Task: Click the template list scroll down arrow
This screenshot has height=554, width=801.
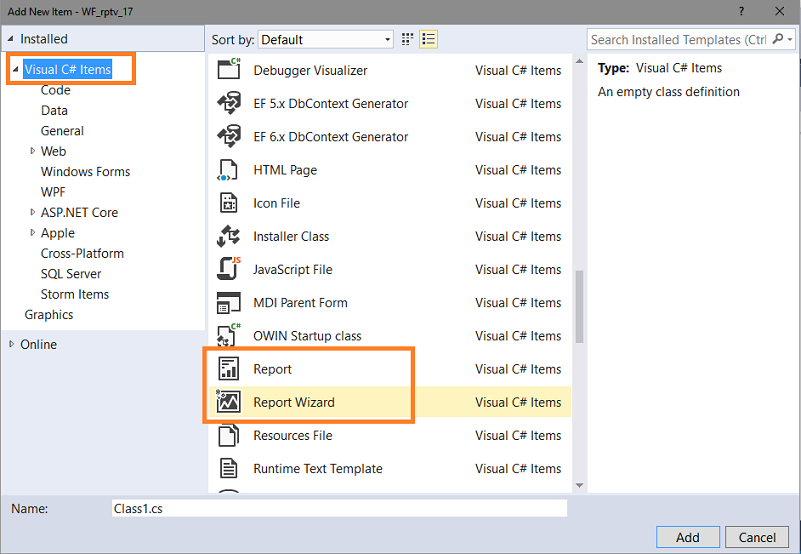Action: [579, 485]
